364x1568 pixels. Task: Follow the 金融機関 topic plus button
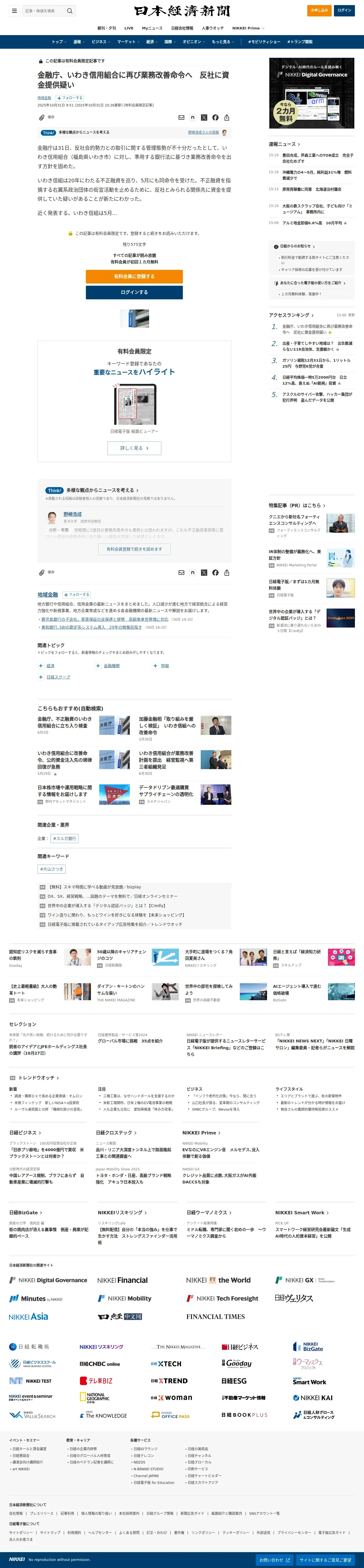tap(98, 666)
